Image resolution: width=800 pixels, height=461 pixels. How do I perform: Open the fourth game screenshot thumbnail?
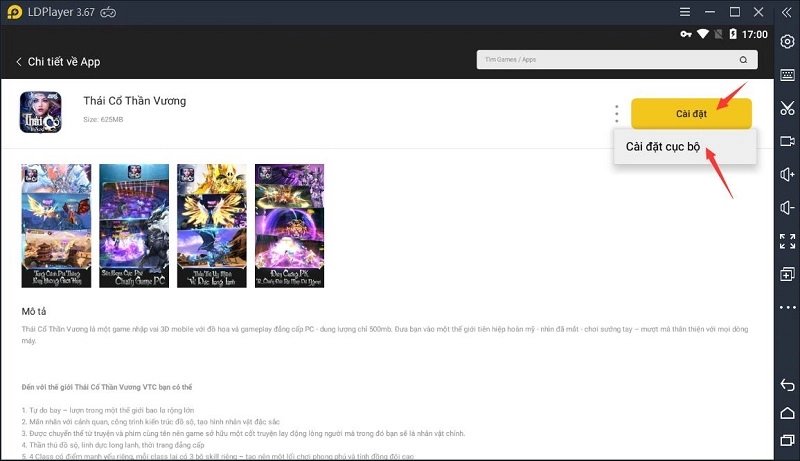point(289,226)
